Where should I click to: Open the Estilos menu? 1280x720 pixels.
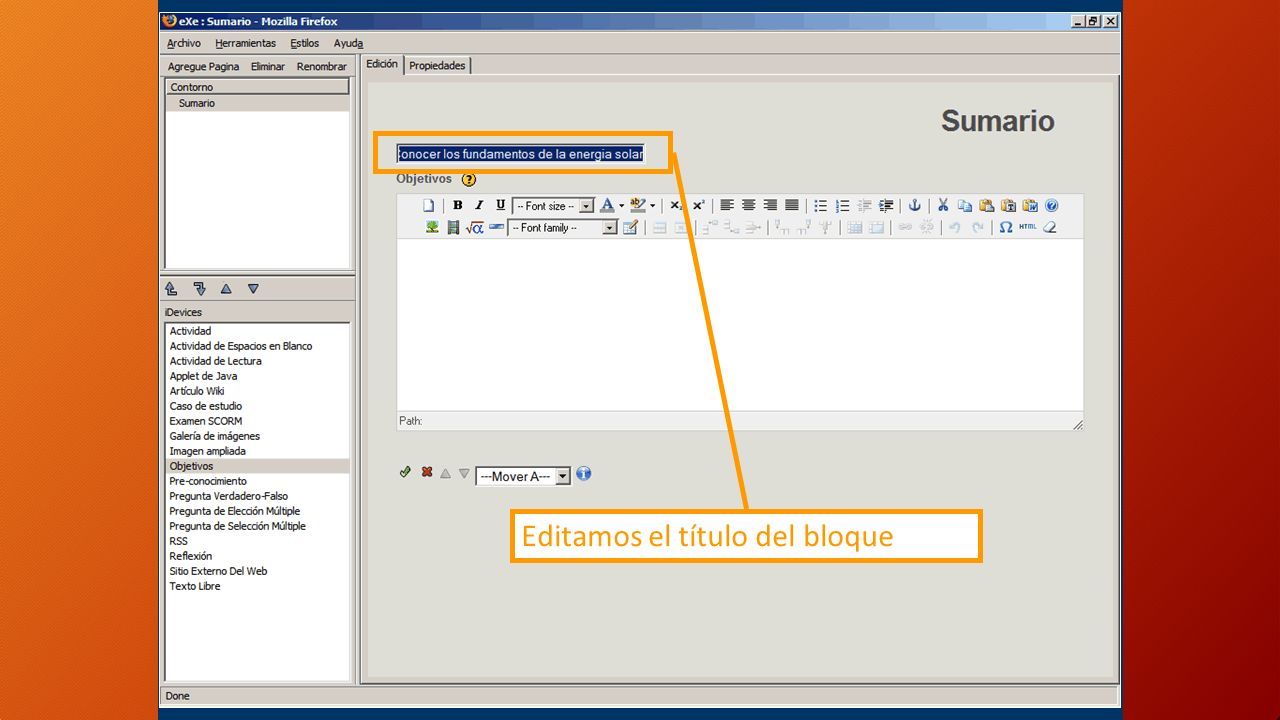305,43
